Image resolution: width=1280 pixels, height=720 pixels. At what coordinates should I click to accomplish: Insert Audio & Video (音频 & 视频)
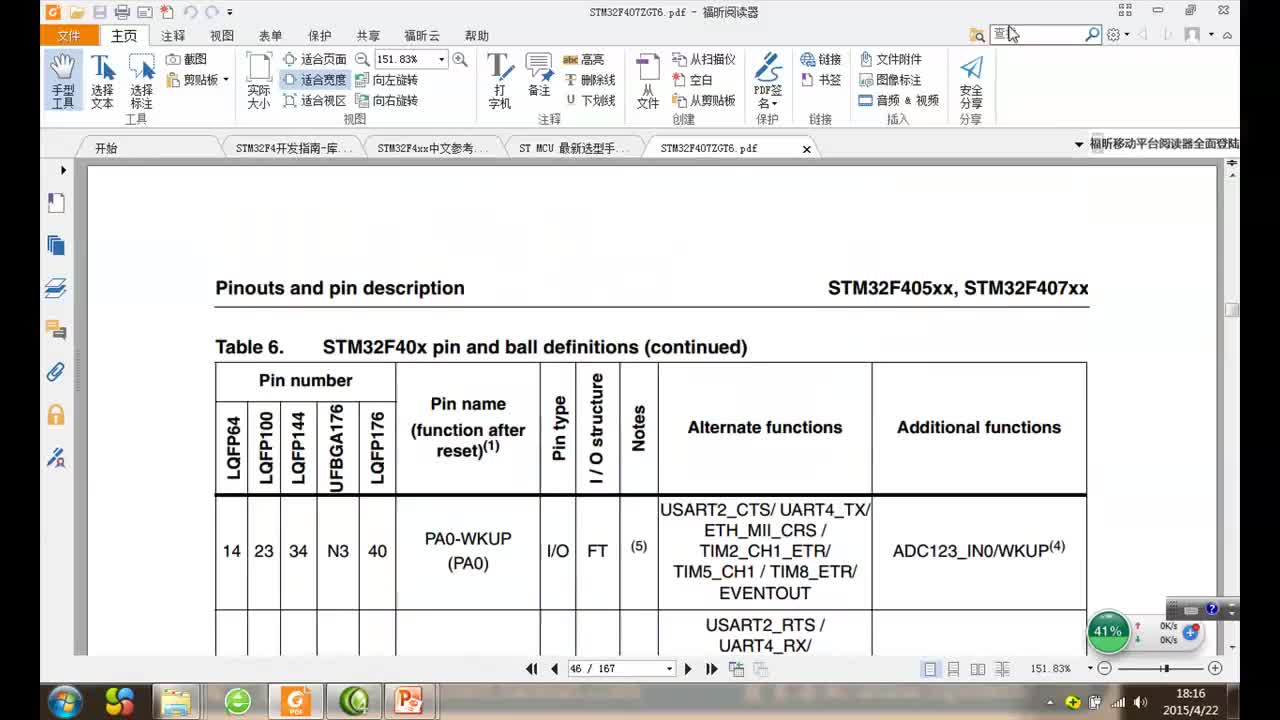tap(899, 101)
